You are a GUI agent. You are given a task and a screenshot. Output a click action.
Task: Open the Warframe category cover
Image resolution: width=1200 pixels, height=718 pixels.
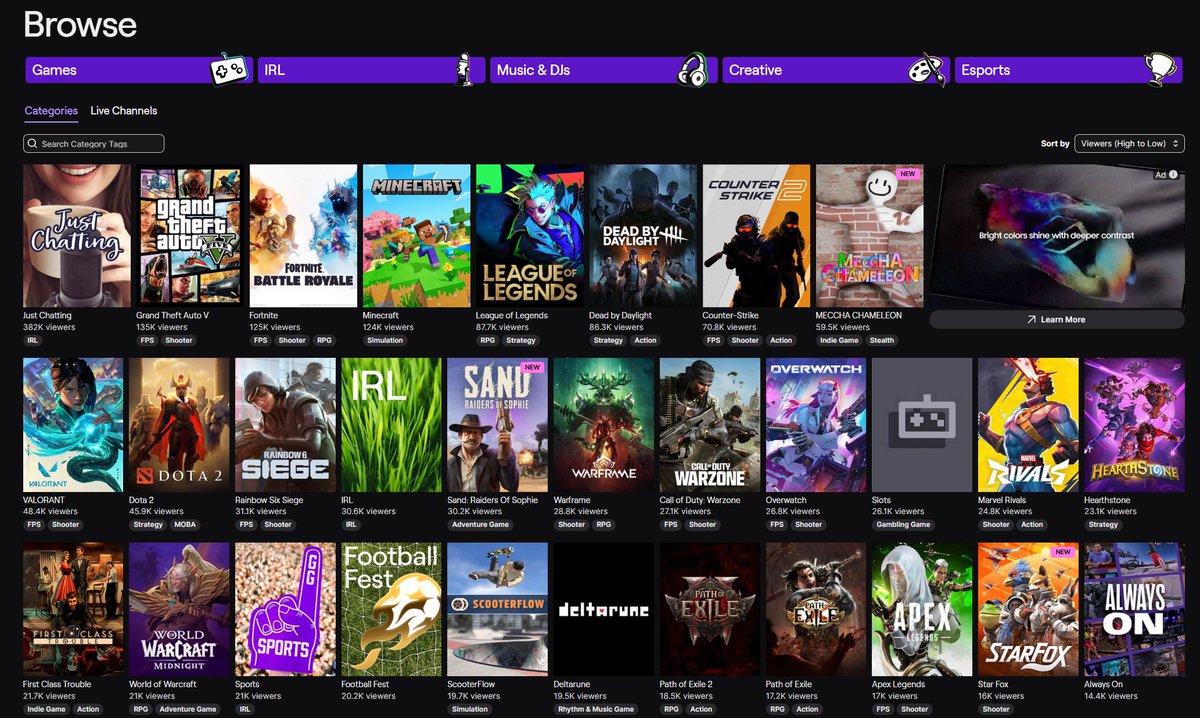603,425
